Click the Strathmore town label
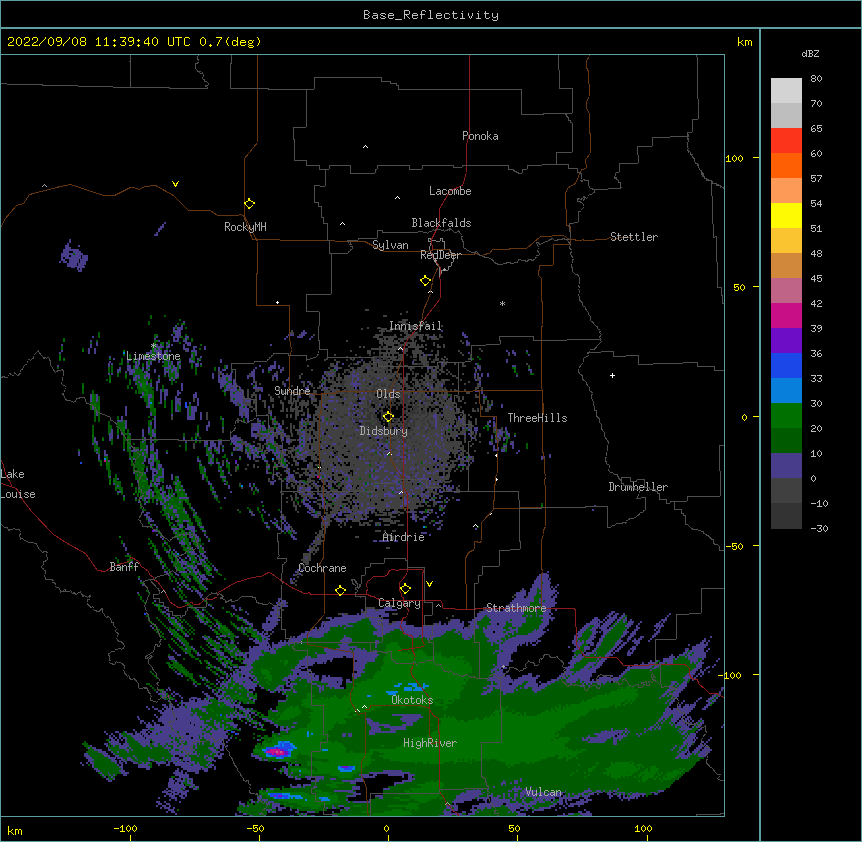The image size is (862, 842). click(x=516, y=608)
